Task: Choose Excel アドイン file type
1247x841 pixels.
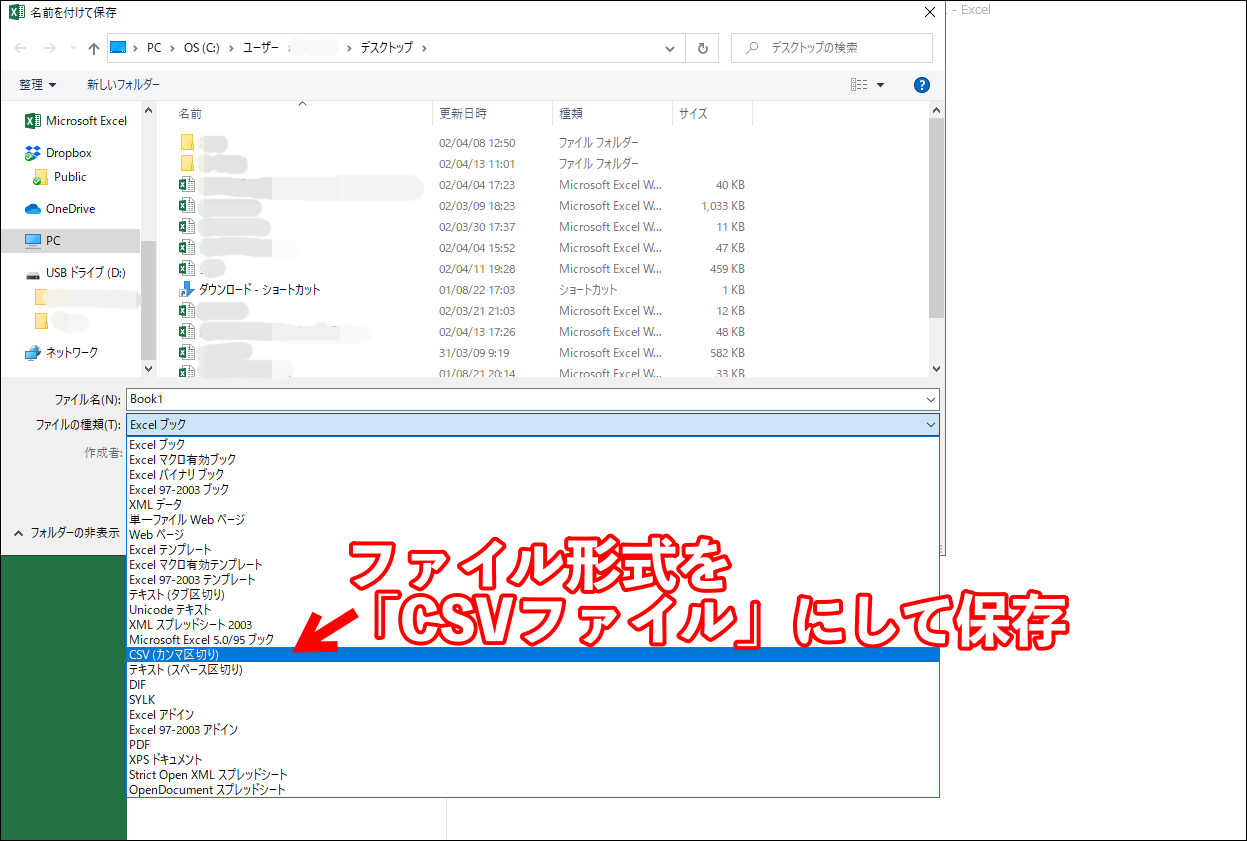Action: 533,715
